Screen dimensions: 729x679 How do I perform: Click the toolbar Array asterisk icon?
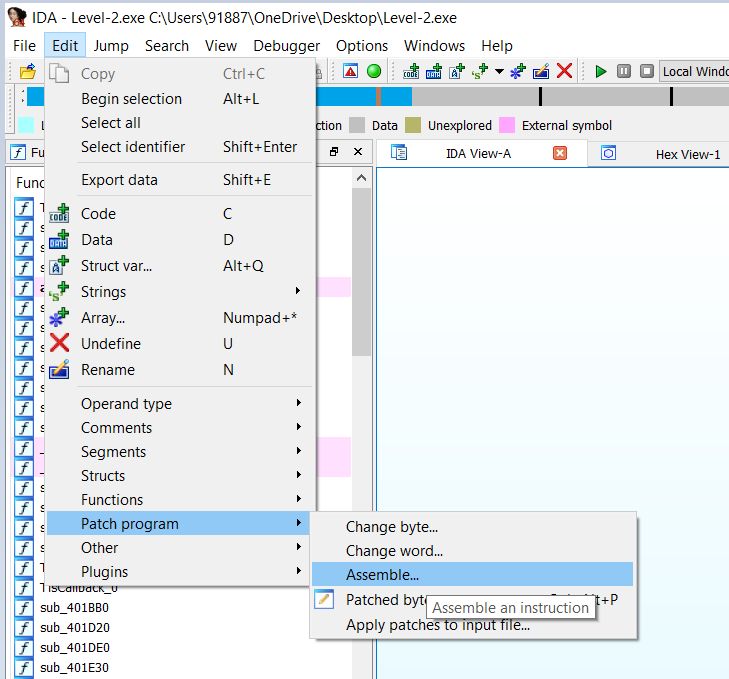point(517,71)
